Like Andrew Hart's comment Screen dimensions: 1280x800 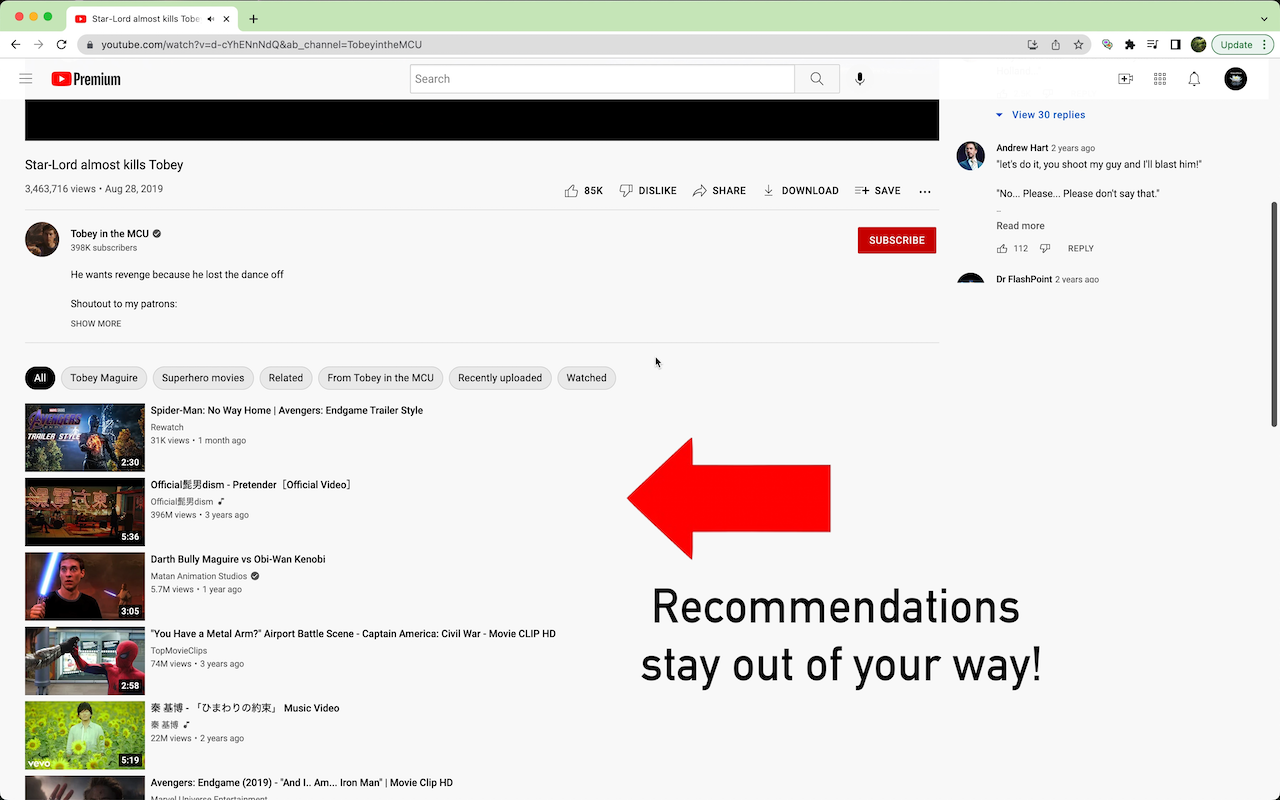click(1002, 248)
